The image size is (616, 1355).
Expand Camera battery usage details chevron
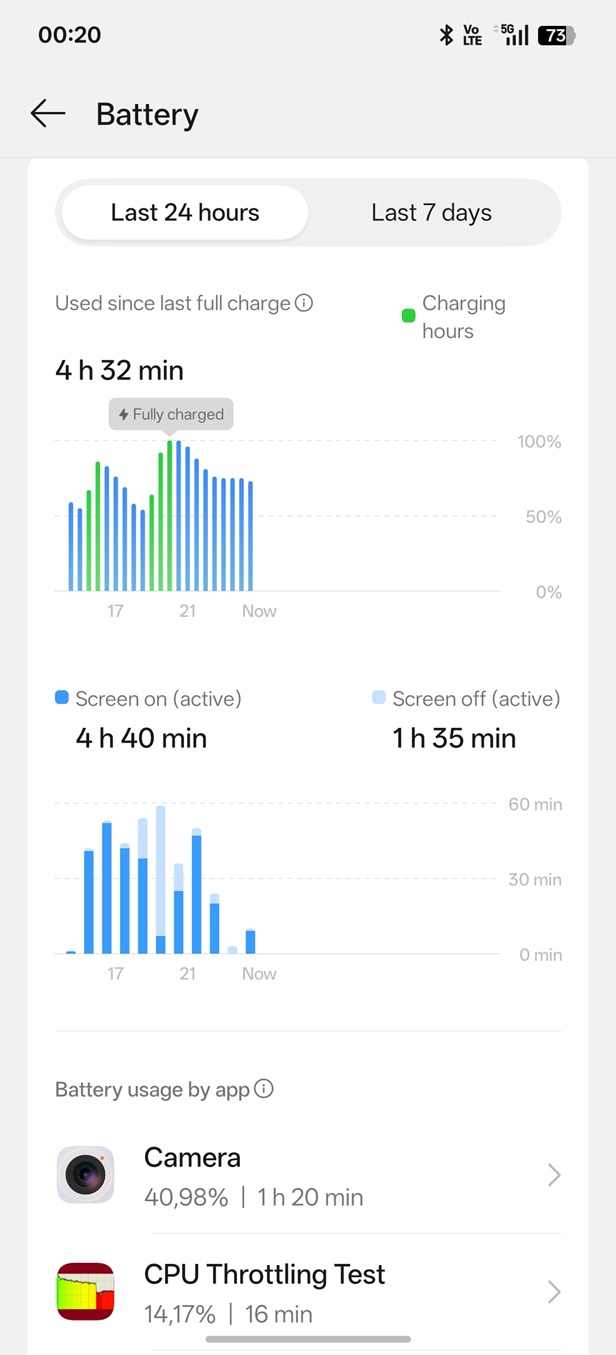pyautogui.click(x=554, y=1176)
